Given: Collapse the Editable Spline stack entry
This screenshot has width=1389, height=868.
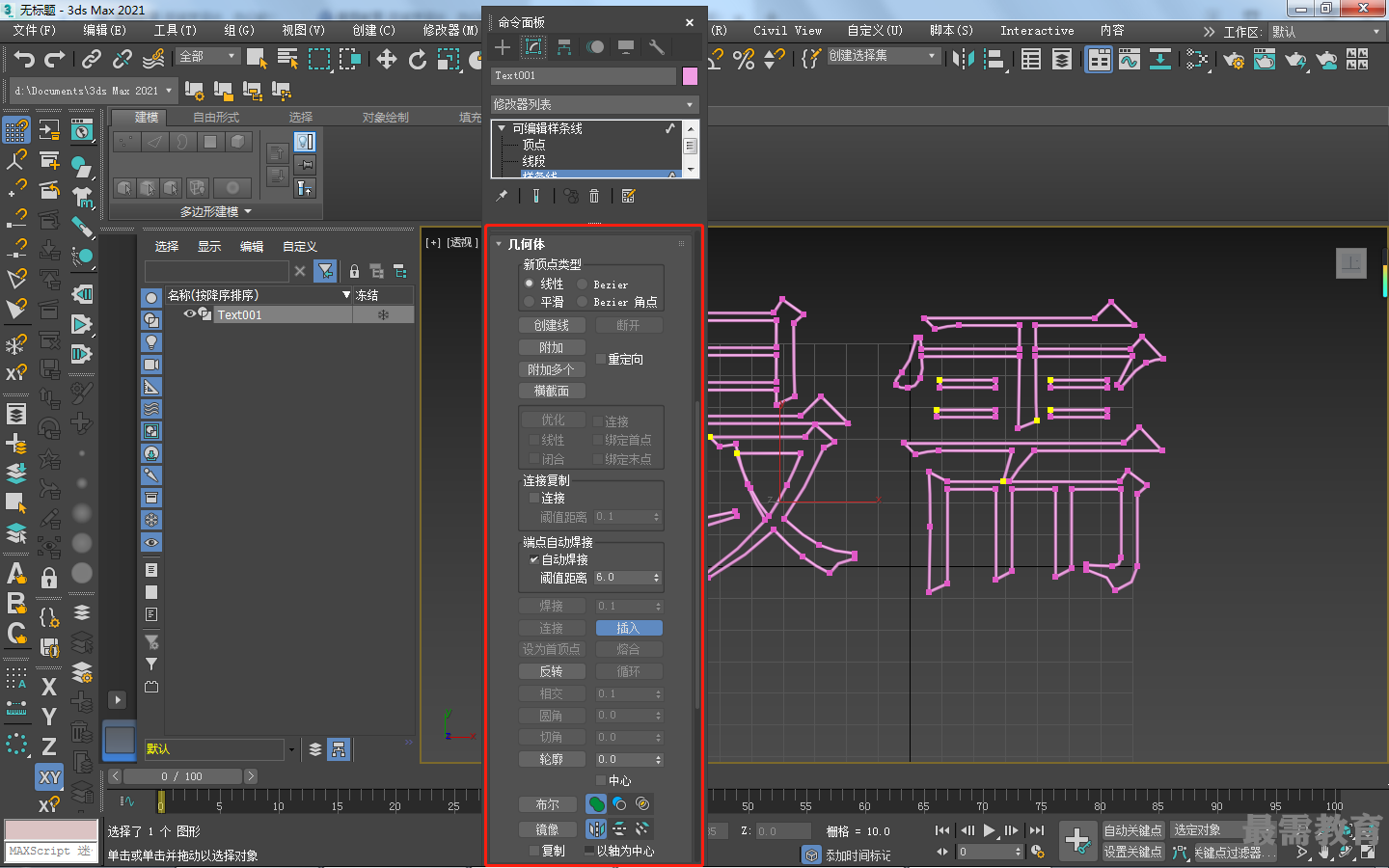Looking at the screenshot, I should [502, 127].
